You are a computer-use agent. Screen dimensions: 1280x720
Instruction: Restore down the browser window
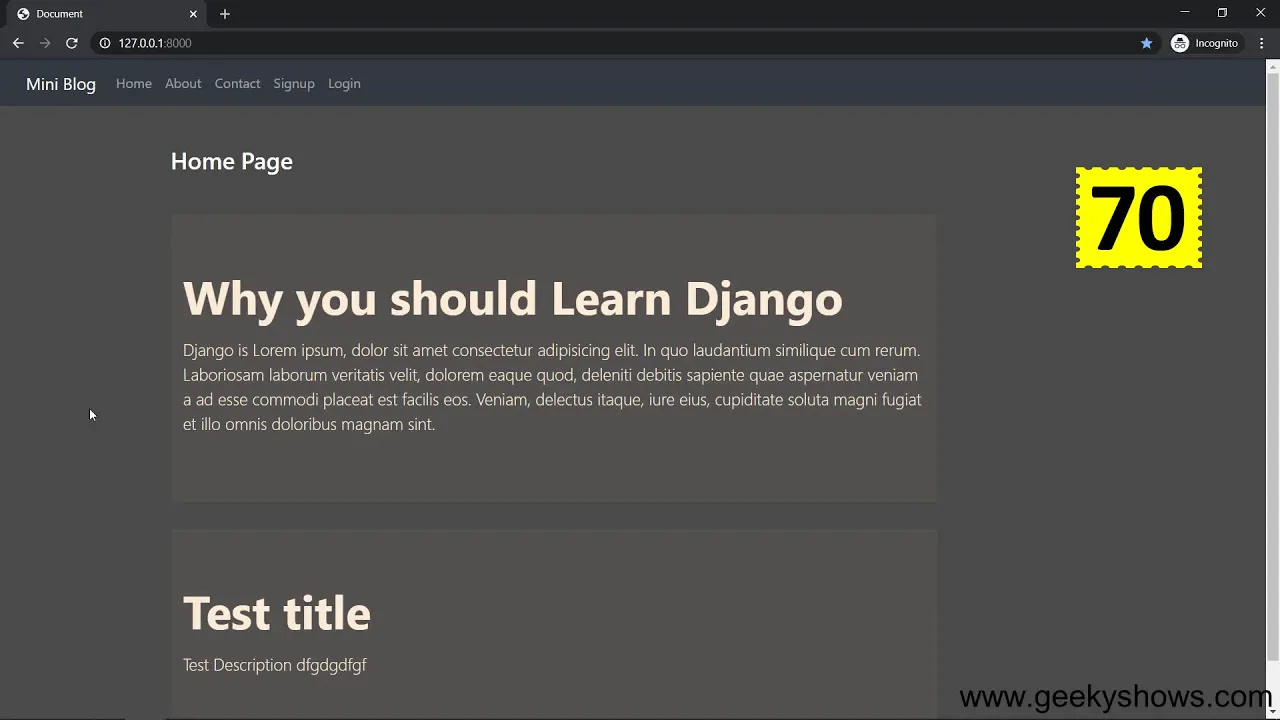(1222, 13)
